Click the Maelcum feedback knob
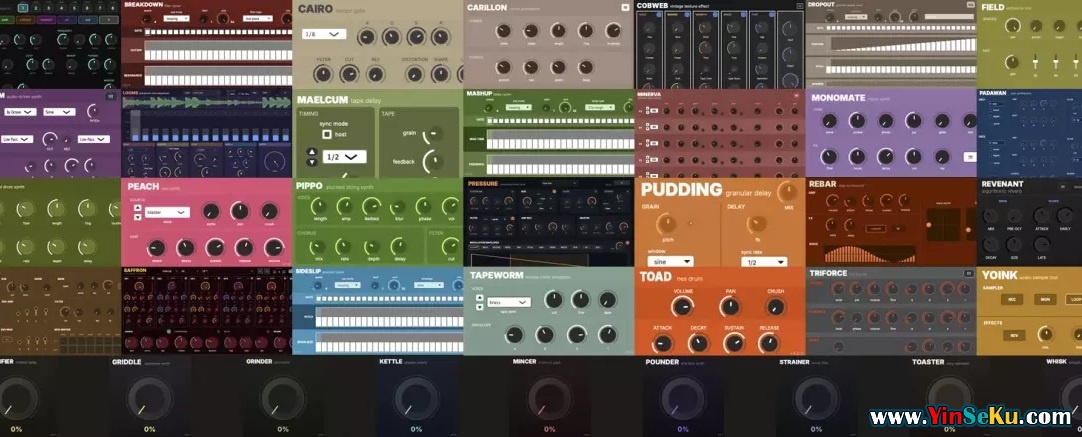The height and width of the screenshot is (437, 1082). [436, 161]
